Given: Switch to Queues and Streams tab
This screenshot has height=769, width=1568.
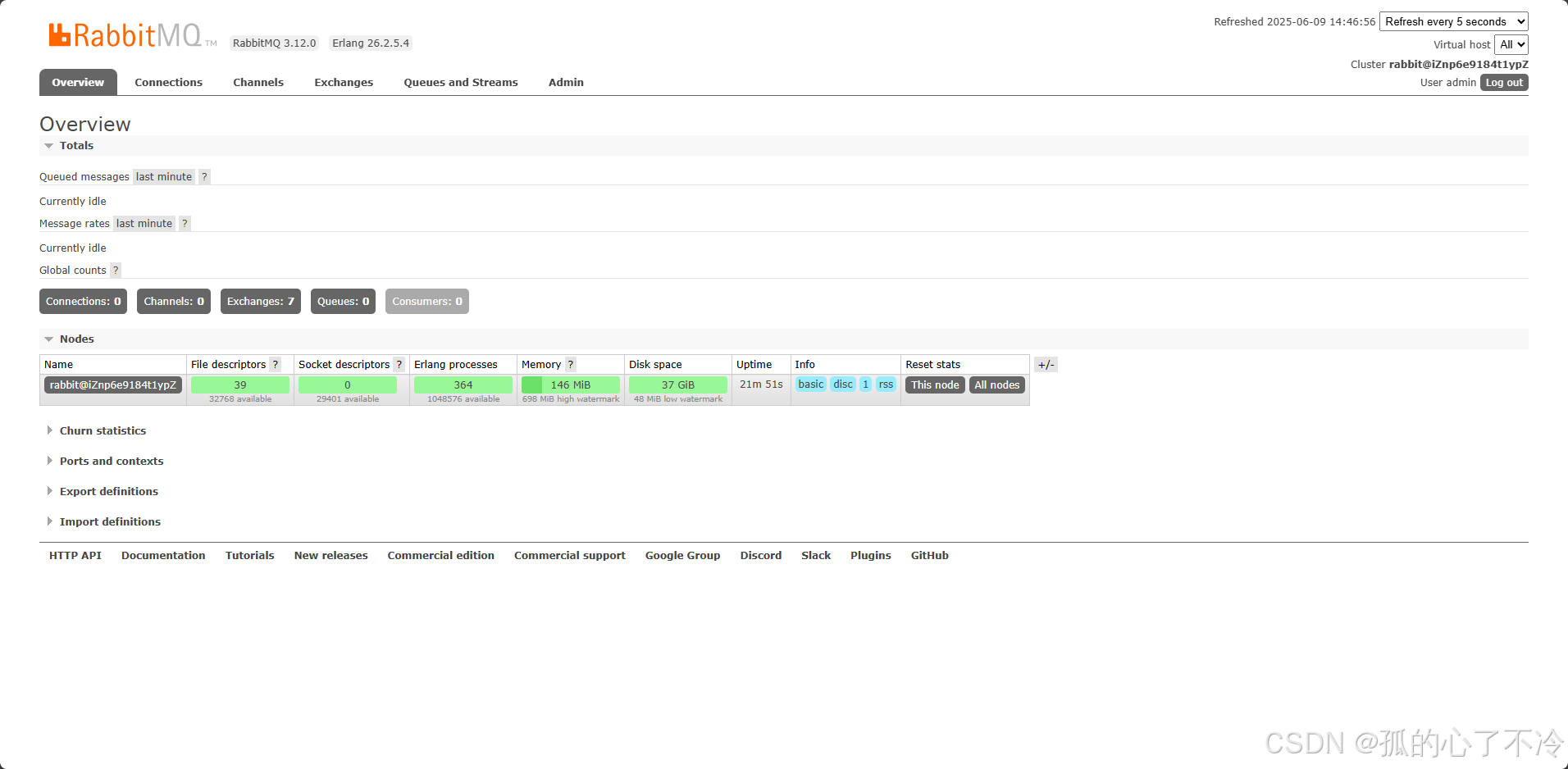Looking at the screenshot, I should point(461,82).
